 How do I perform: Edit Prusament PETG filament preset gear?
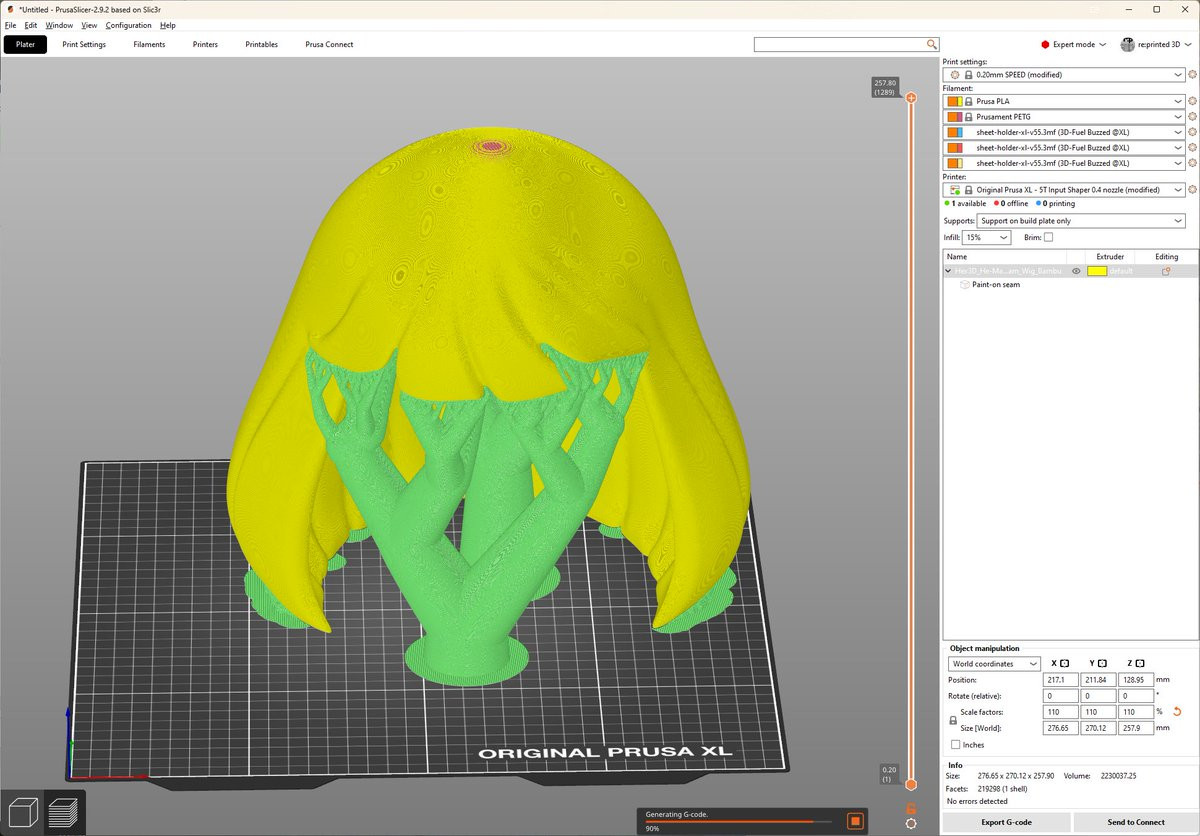coord(1192,117)
